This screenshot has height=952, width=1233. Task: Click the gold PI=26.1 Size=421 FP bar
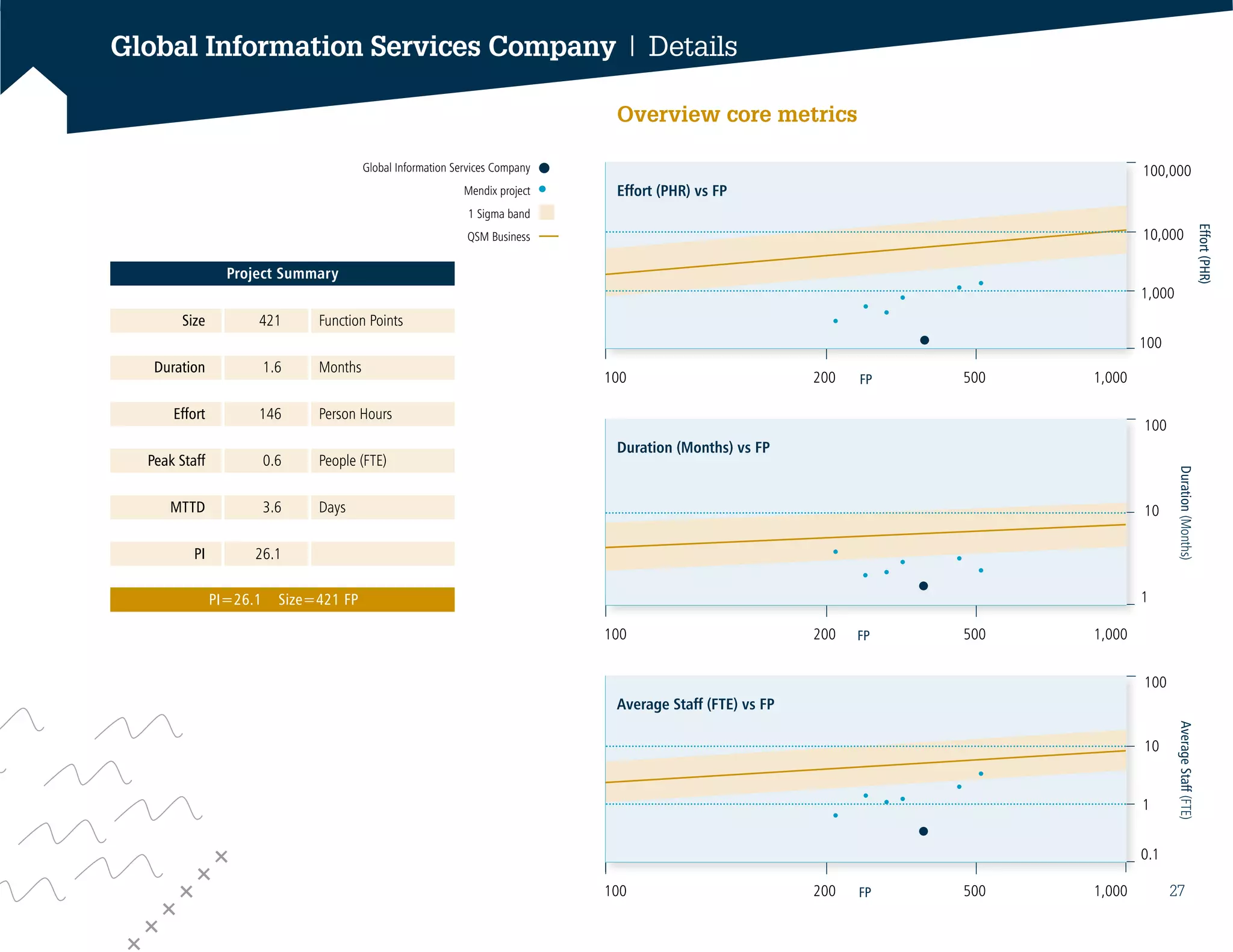pos(282,599)
